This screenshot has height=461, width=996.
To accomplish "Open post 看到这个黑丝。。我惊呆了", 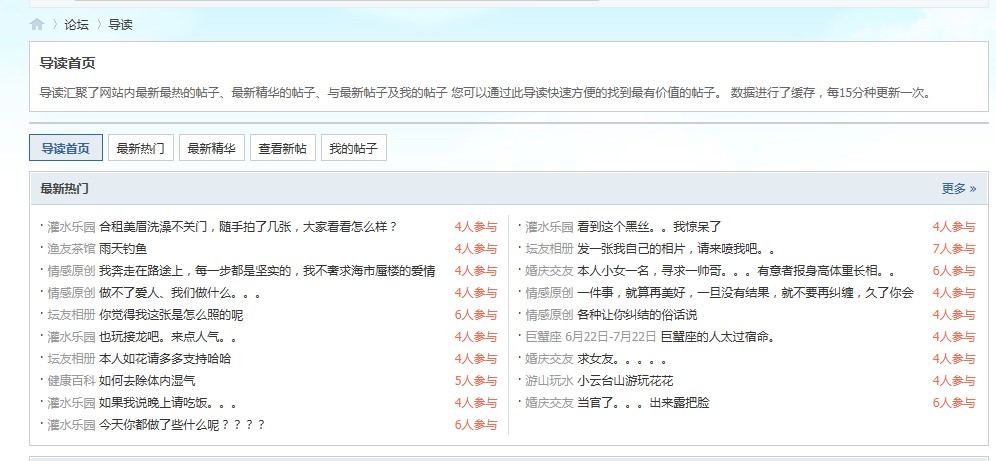I will tap(649, 227).
